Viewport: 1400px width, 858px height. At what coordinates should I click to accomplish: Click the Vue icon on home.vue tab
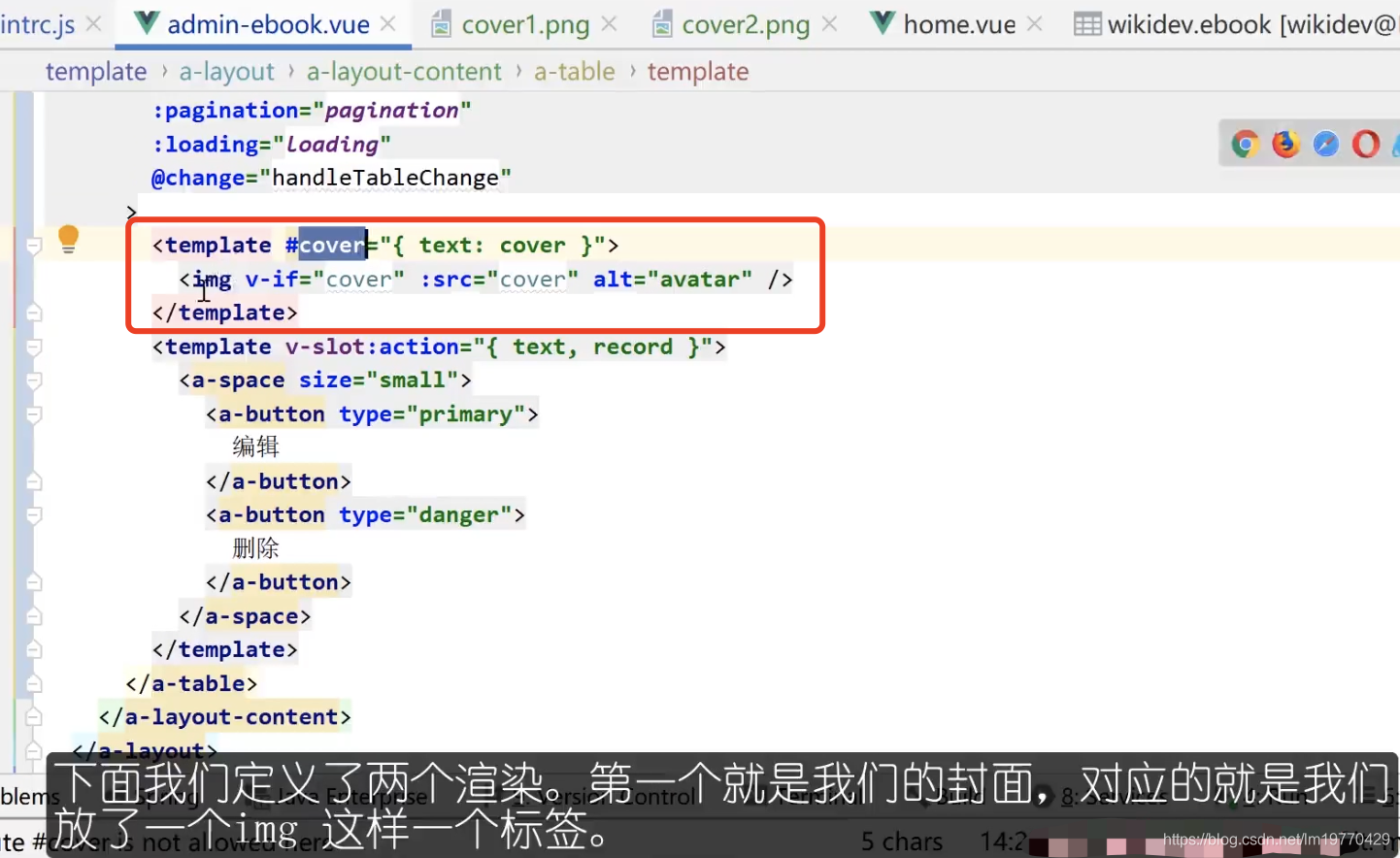(882, 23)
